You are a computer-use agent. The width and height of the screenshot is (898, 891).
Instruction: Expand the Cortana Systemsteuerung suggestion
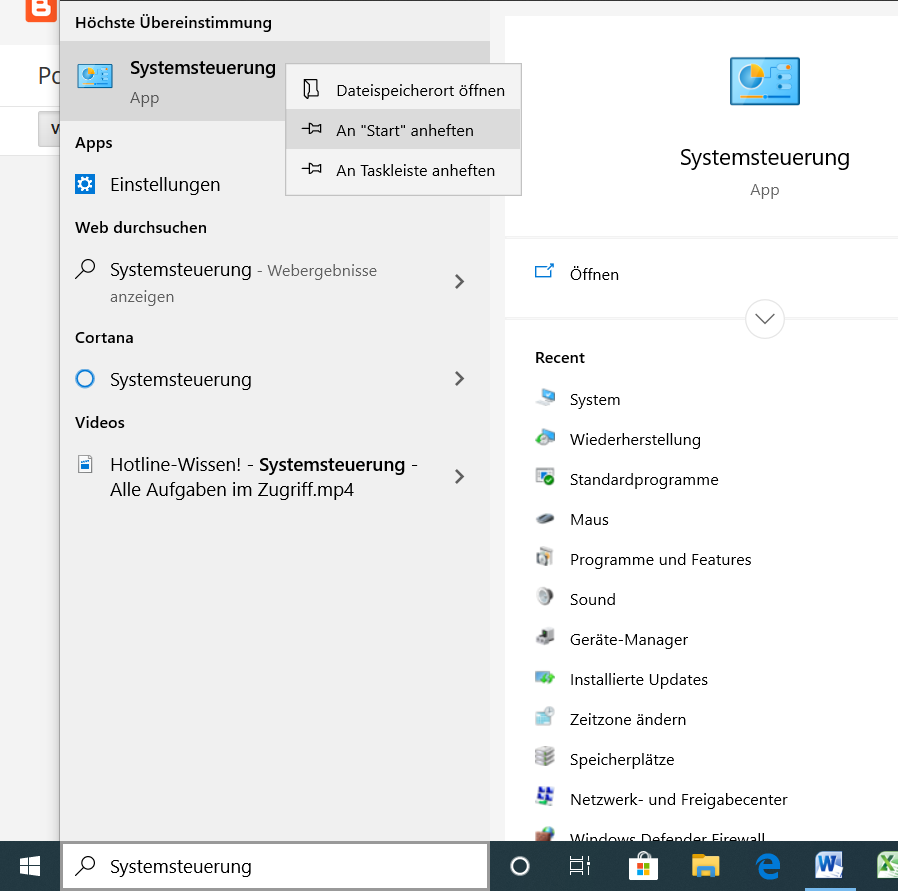[x=459, y=379]
